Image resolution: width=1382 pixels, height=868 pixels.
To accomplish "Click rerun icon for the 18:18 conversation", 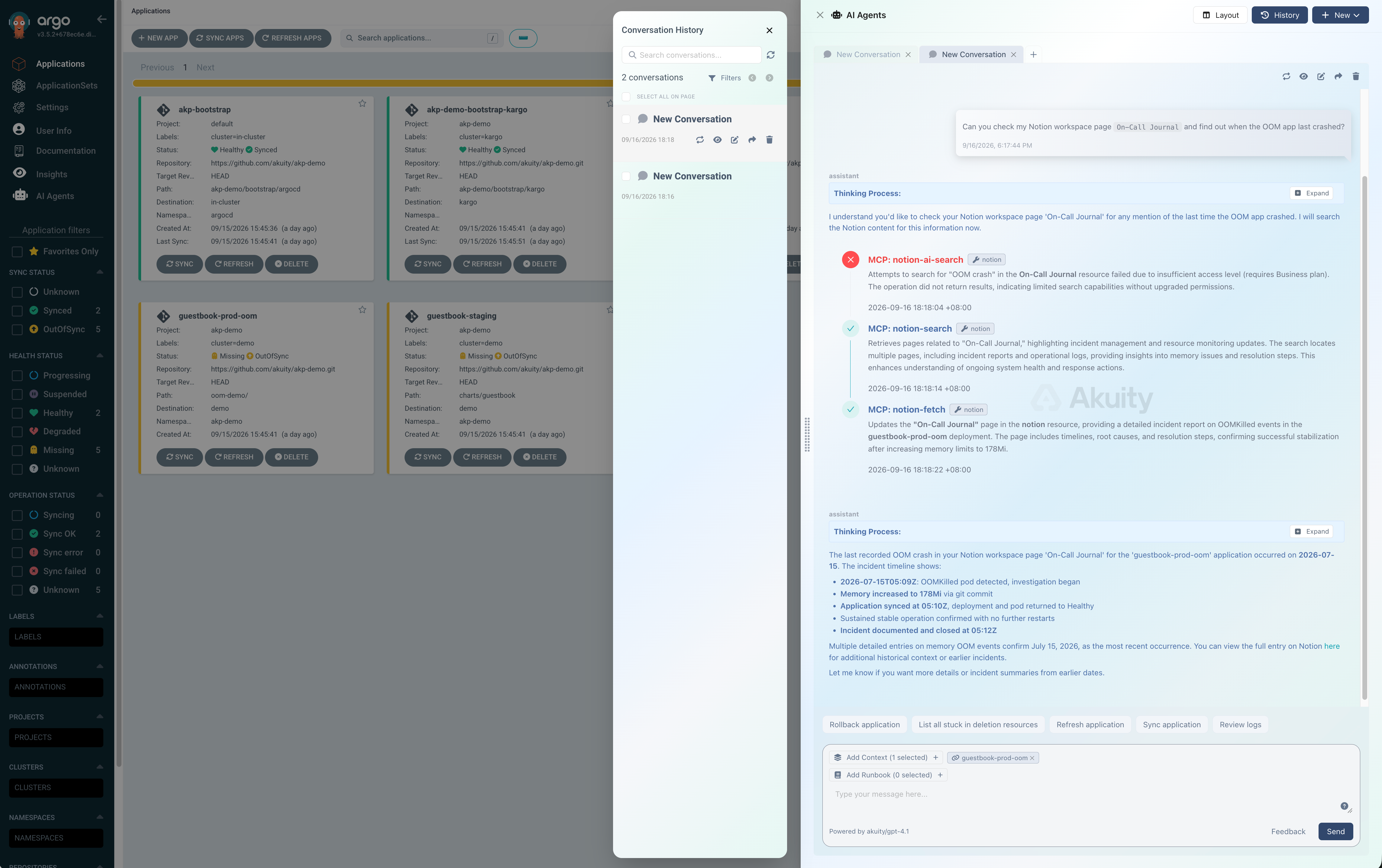I will (699, 140).
